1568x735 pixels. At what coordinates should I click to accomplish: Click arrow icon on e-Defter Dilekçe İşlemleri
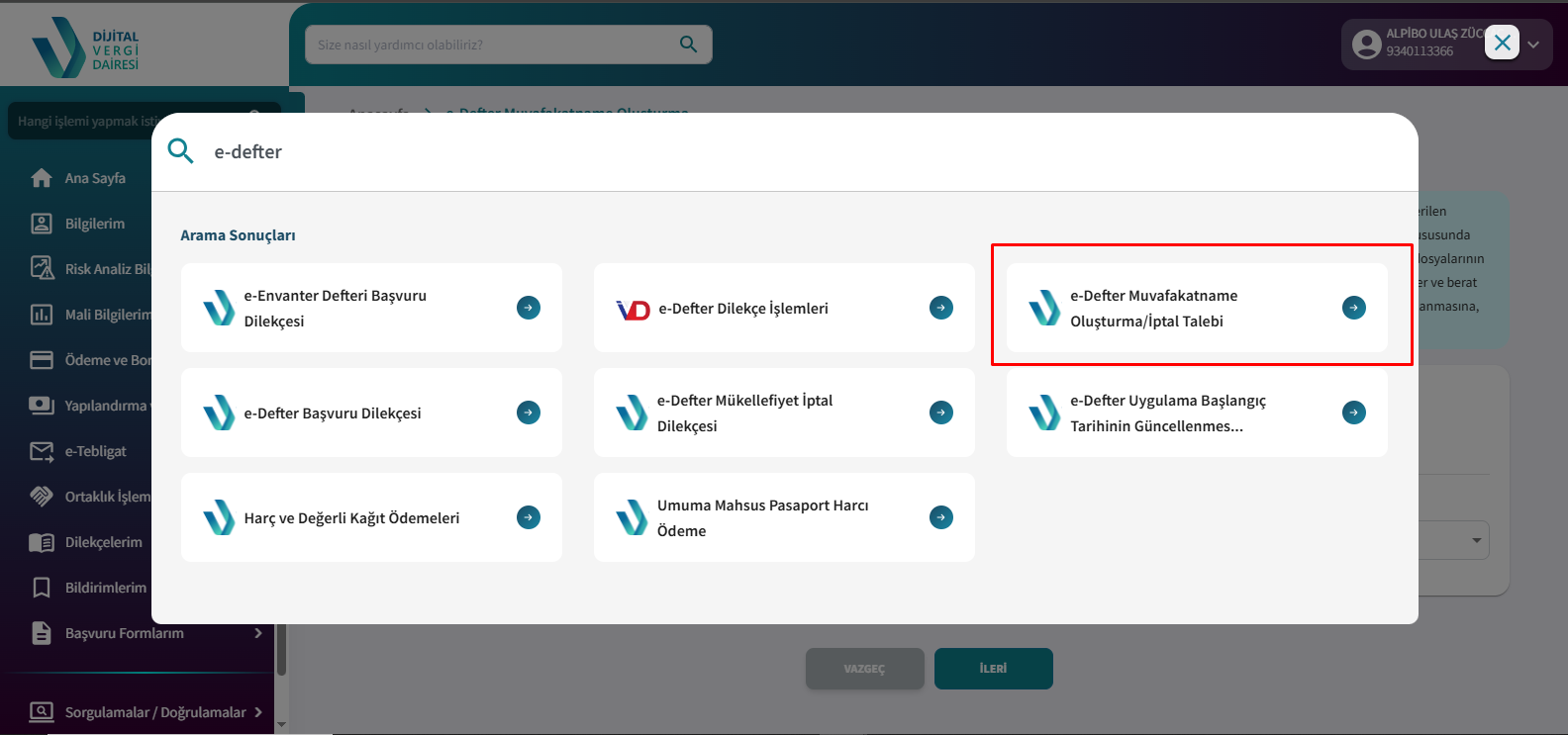point(941,308)
